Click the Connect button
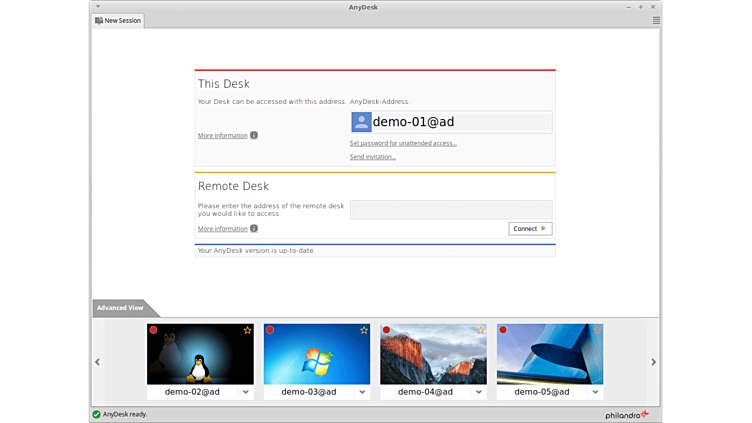This screenshot has height=423, width=752. tap(530, 229)
